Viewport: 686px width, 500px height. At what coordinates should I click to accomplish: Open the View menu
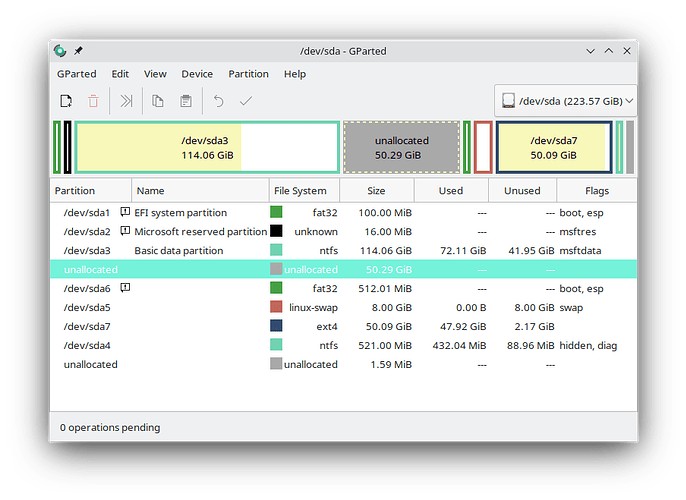coord(155,74)
